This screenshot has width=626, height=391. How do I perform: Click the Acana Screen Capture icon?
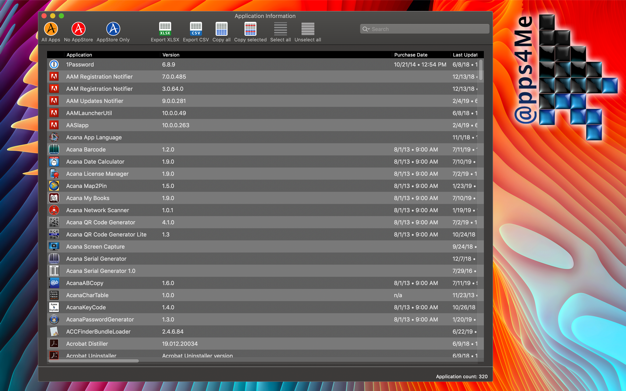(54, 246)
